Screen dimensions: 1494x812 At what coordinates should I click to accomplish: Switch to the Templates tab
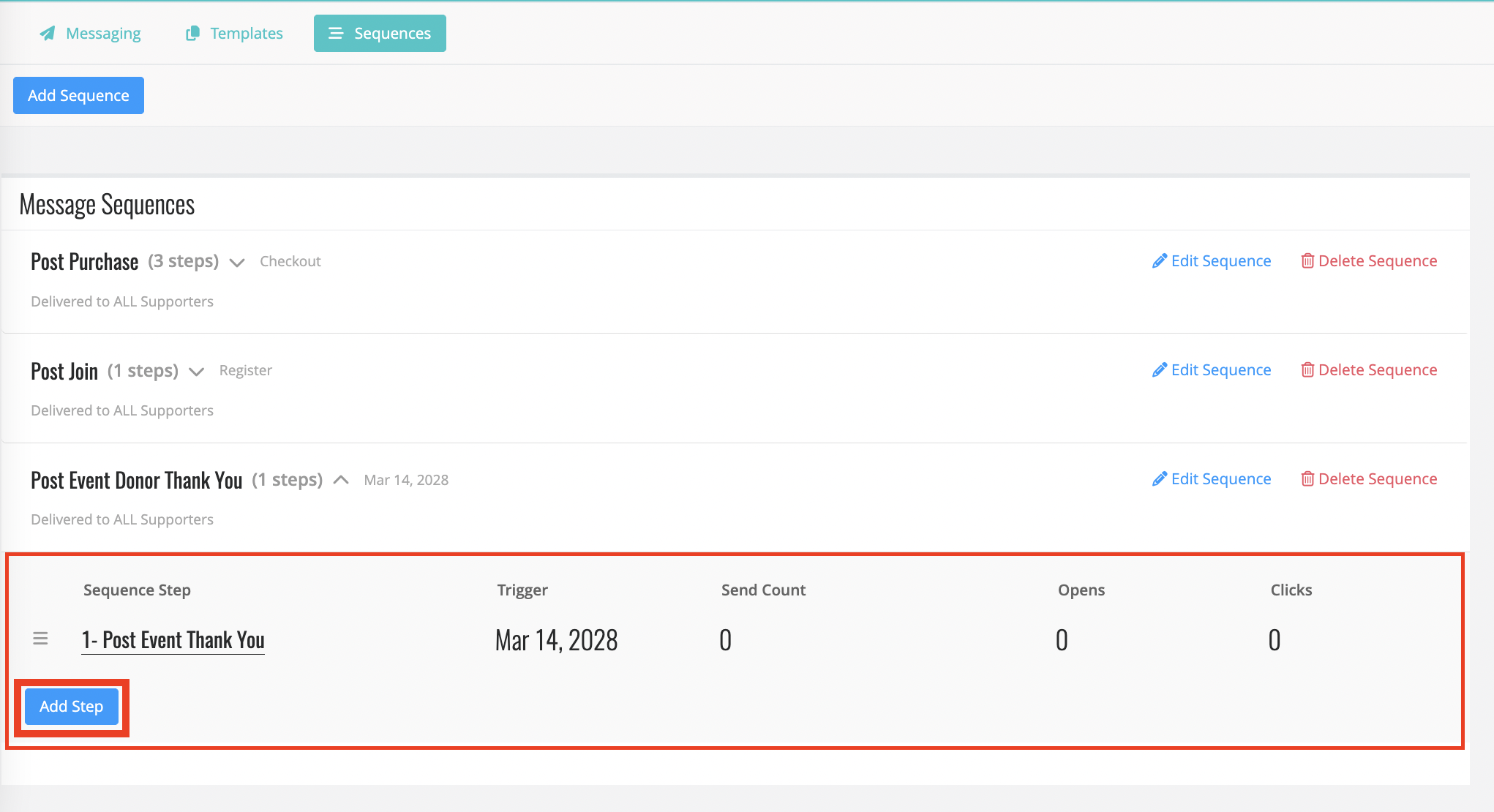point(234,34)
